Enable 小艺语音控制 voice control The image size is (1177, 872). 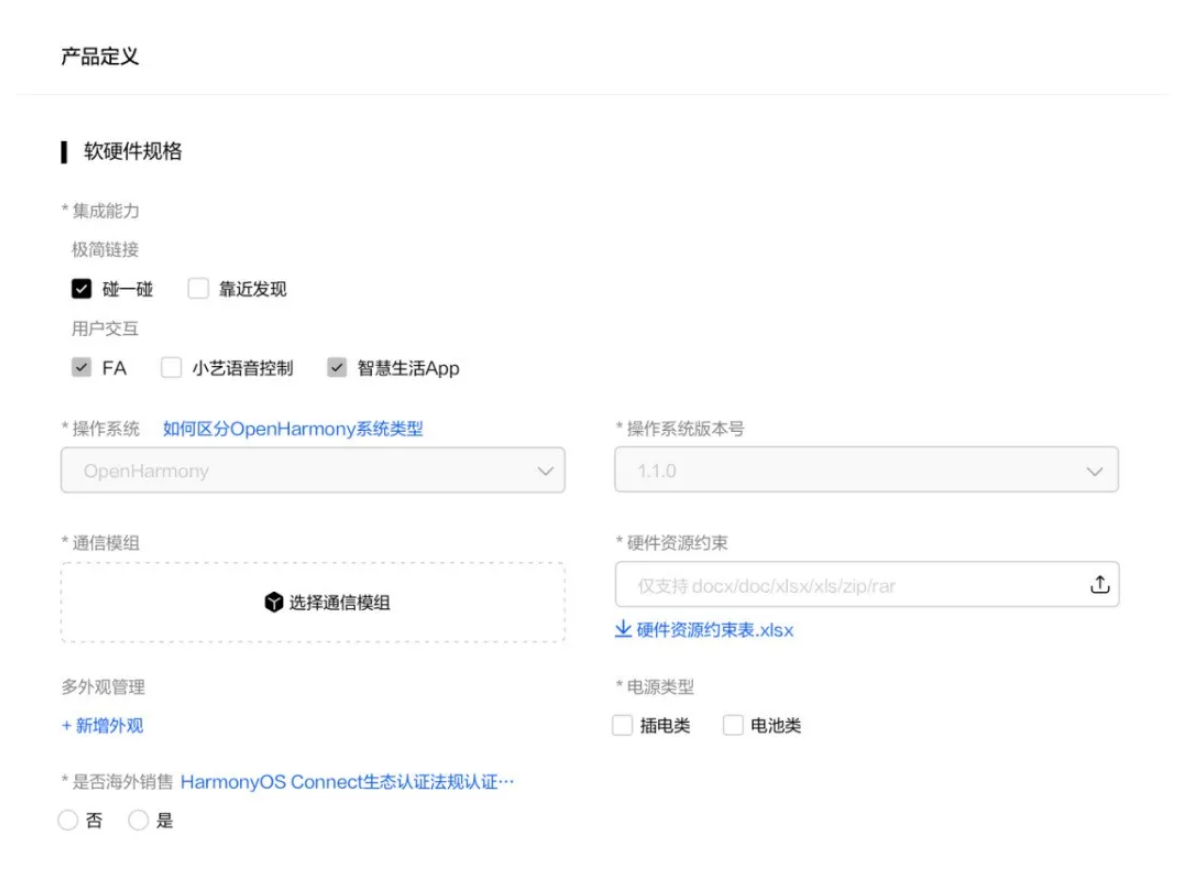click(170, 367)
